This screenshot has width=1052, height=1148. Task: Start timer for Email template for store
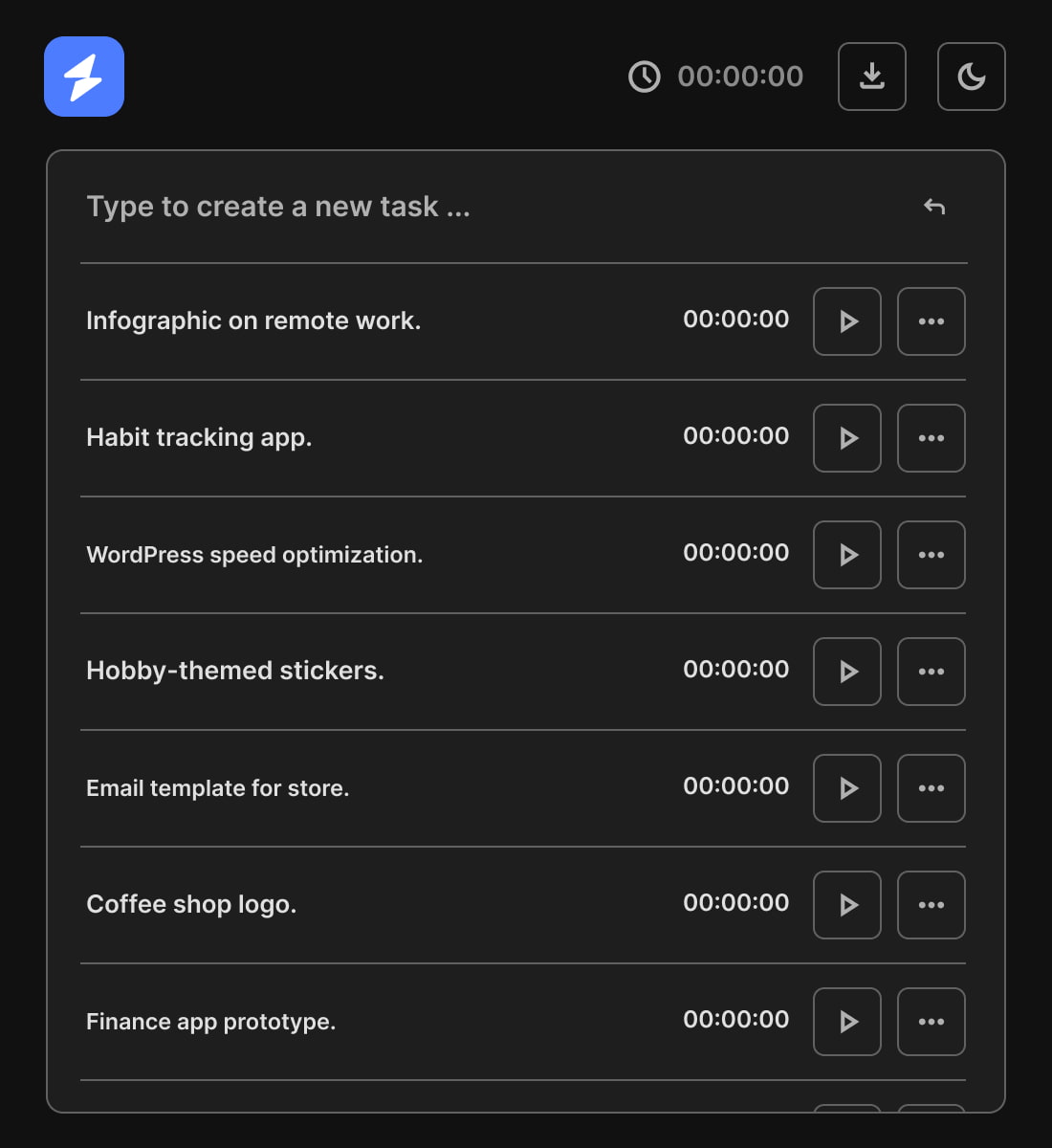pyautogui.click(x=846, y=788)
